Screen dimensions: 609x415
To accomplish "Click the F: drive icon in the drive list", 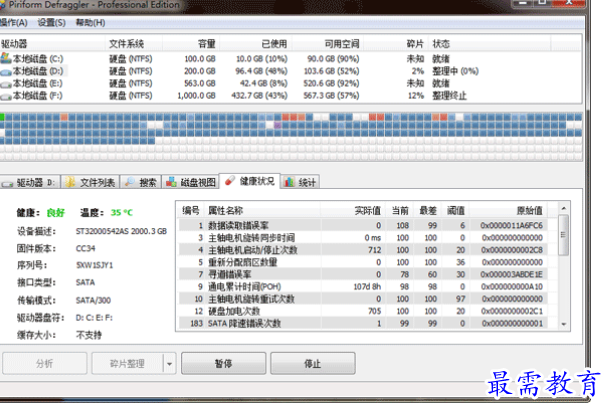I will tap(6, 96).
